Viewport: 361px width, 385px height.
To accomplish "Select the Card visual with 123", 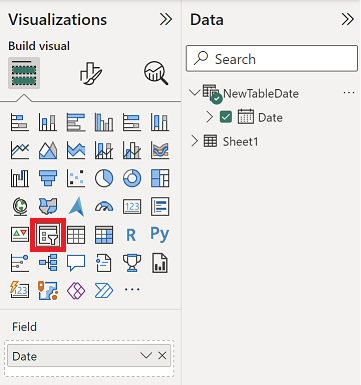I will 132,206.
